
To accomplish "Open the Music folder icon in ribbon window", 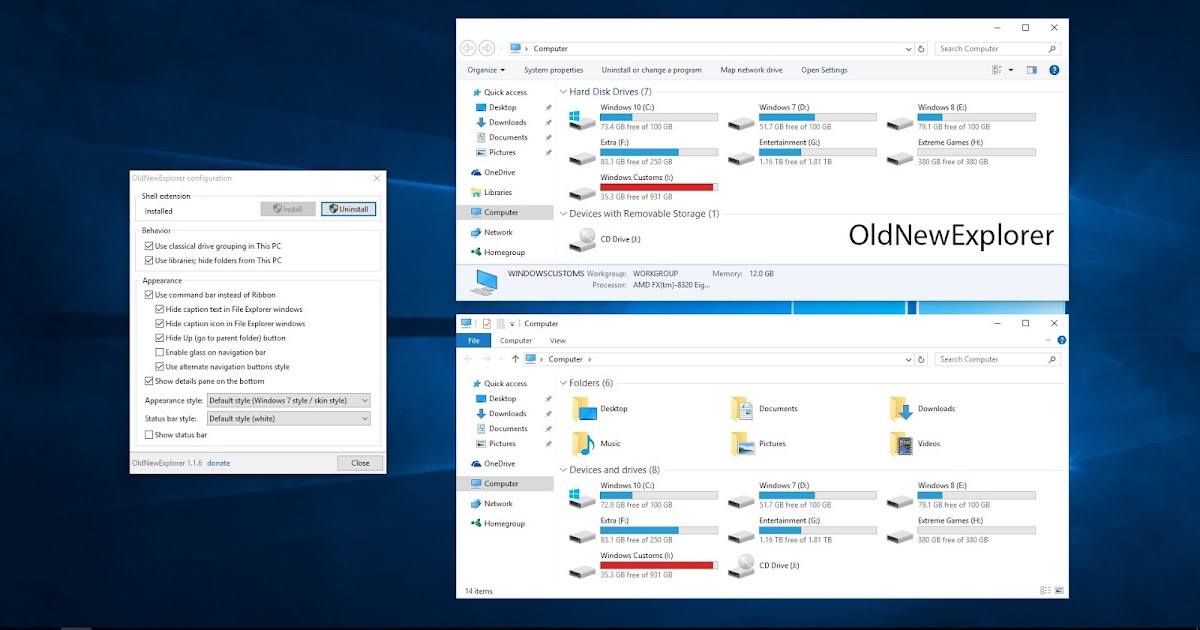I will coord(582,443).
